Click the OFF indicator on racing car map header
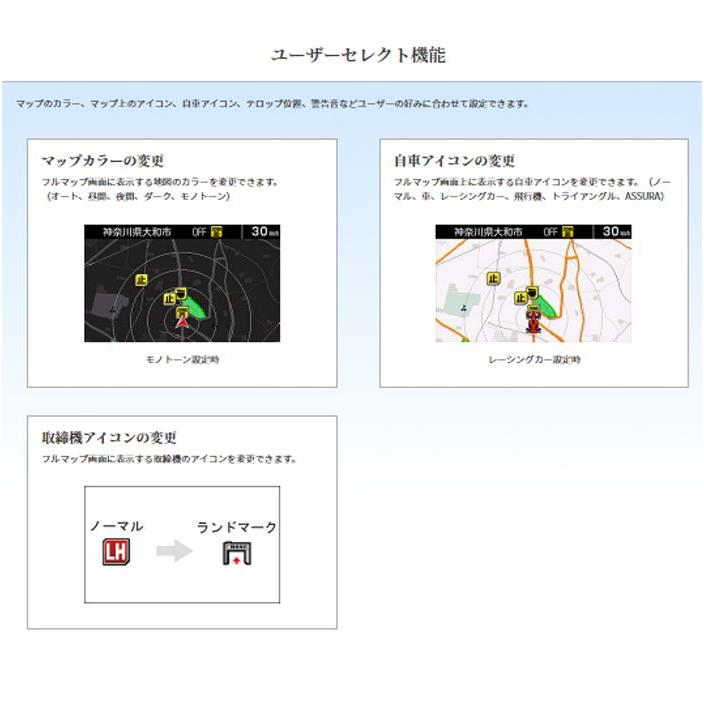The width and height of the screenshot is (704, 704). 550,232
